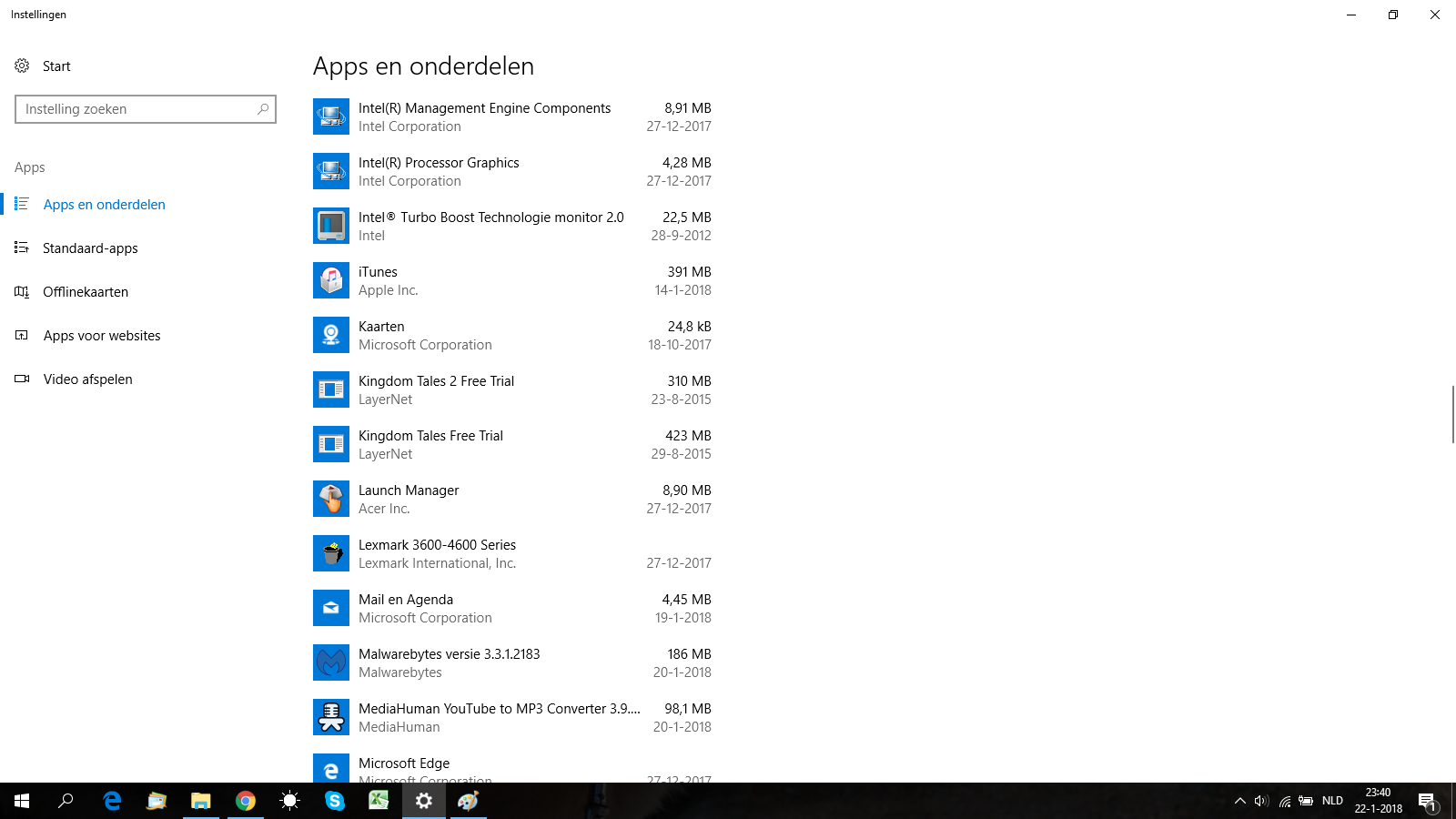
Task: Select the Launch Manager entry text
Action: click(x=409, y=490)
